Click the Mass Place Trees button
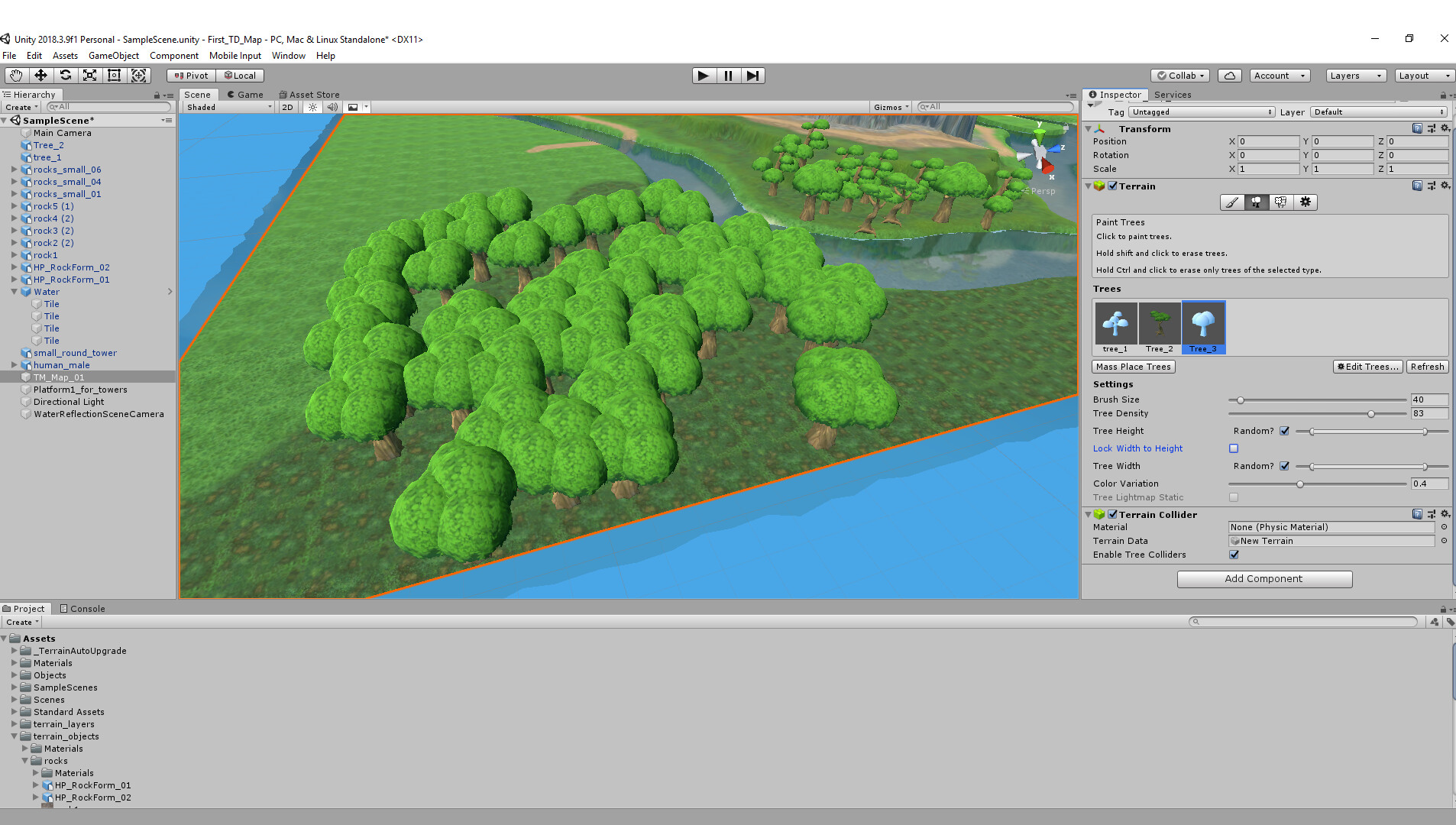1456x825 pixels. 1133,367
